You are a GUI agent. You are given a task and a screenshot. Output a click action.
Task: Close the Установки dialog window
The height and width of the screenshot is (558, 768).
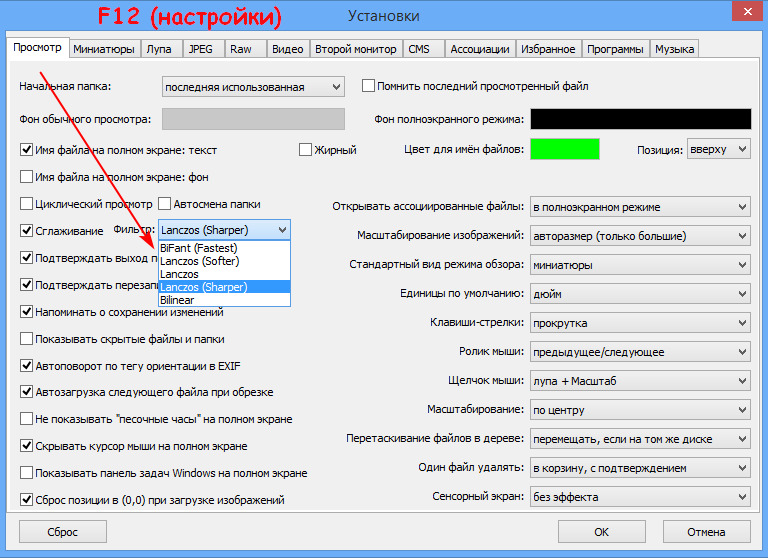click(x=747, y=11)
